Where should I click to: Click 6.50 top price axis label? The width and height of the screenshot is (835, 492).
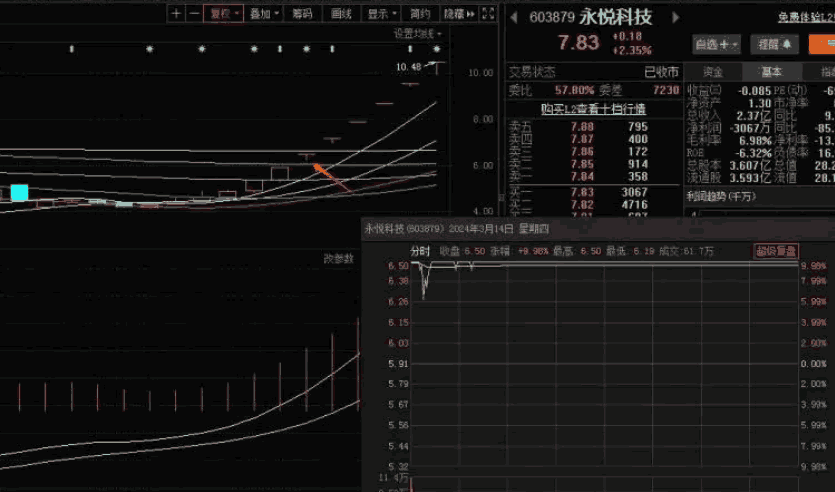(398, 266)
